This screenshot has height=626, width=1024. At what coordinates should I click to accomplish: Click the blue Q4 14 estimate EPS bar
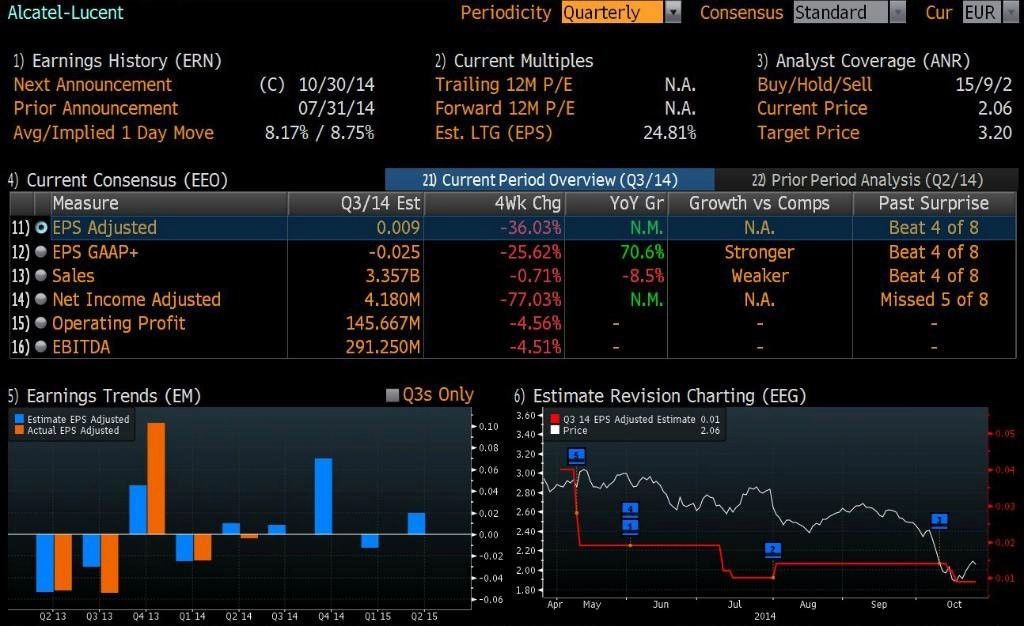323,496
